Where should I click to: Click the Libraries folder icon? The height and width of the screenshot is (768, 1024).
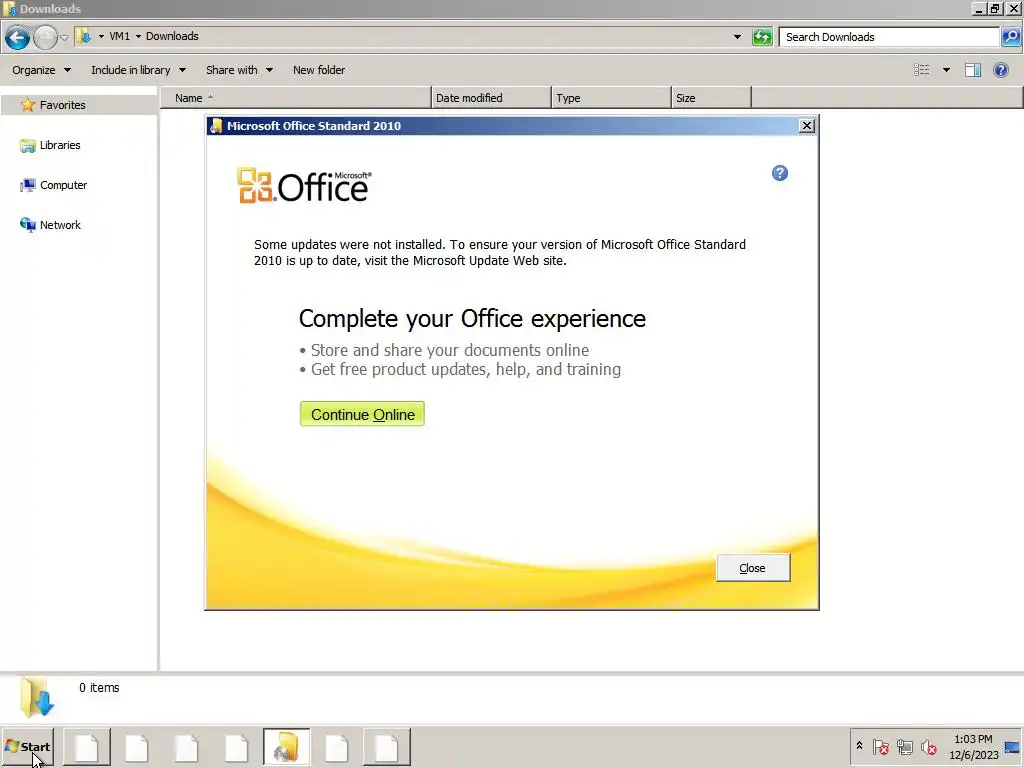27,146
